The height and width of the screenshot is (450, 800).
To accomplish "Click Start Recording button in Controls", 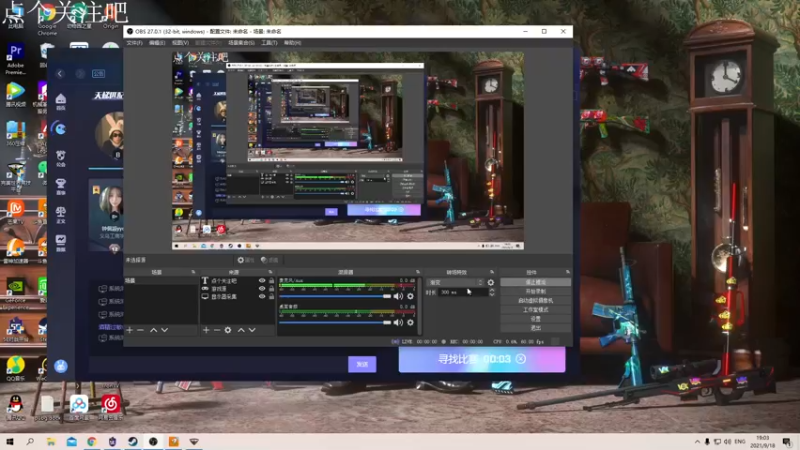I will [535, 291].
